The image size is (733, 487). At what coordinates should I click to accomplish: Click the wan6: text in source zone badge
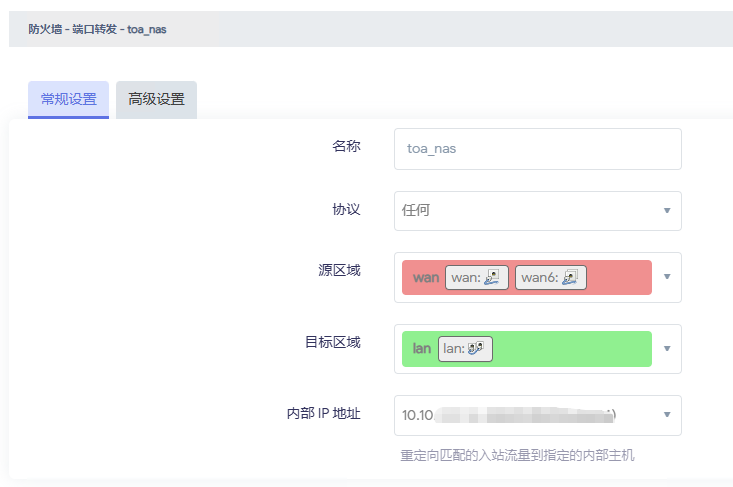[x=538, y=278]
